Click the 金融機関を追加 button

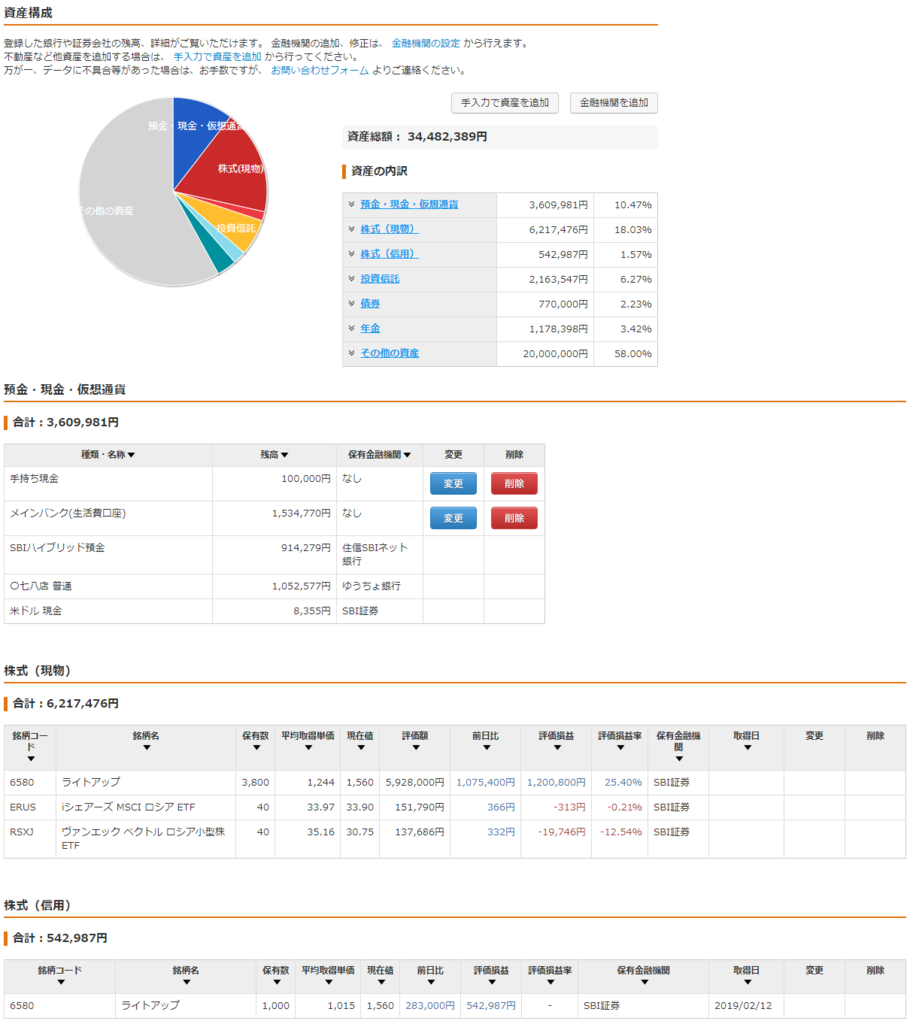click(614, 103)
